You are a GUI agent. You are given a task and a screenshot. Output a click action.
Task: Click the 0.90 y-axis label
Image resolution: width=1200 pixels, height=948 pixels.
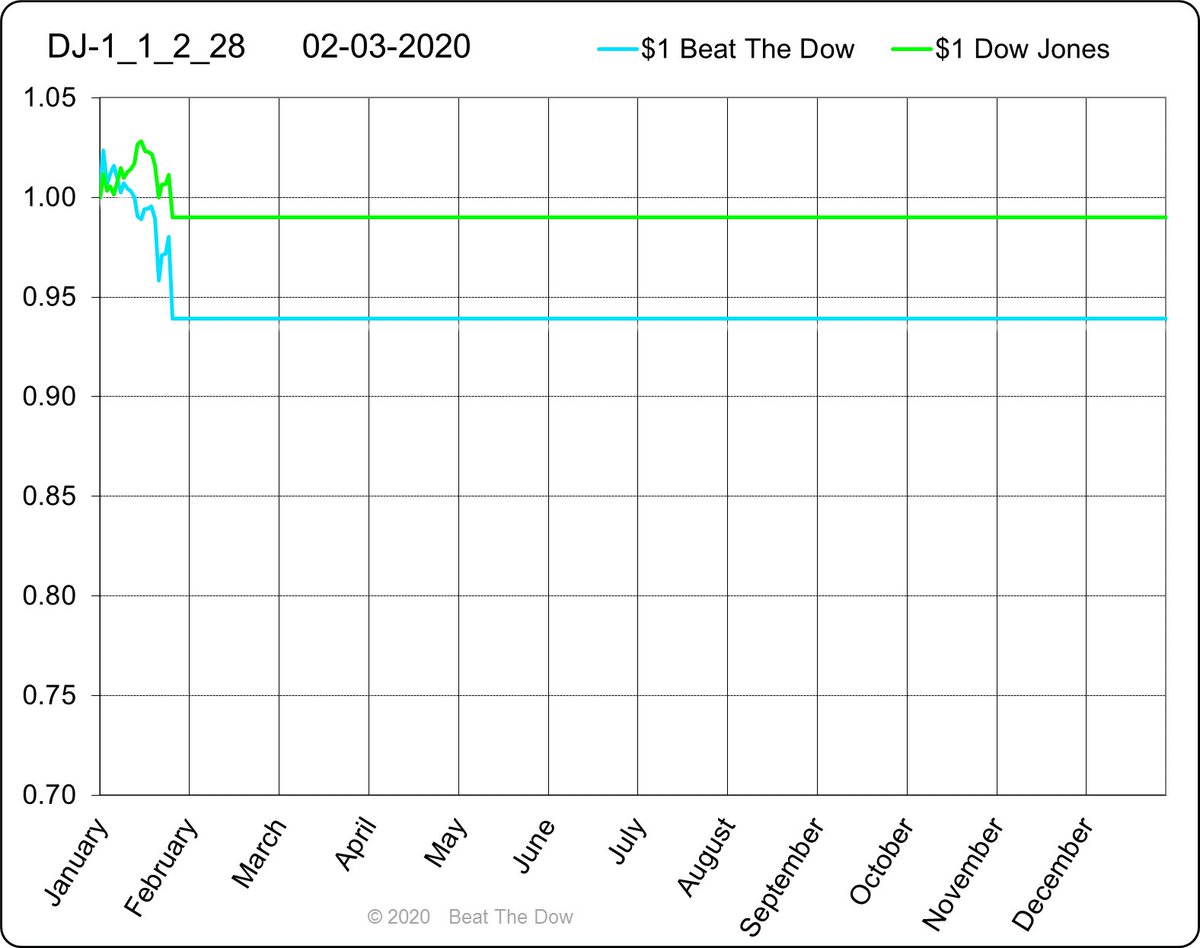click(48, 397)
